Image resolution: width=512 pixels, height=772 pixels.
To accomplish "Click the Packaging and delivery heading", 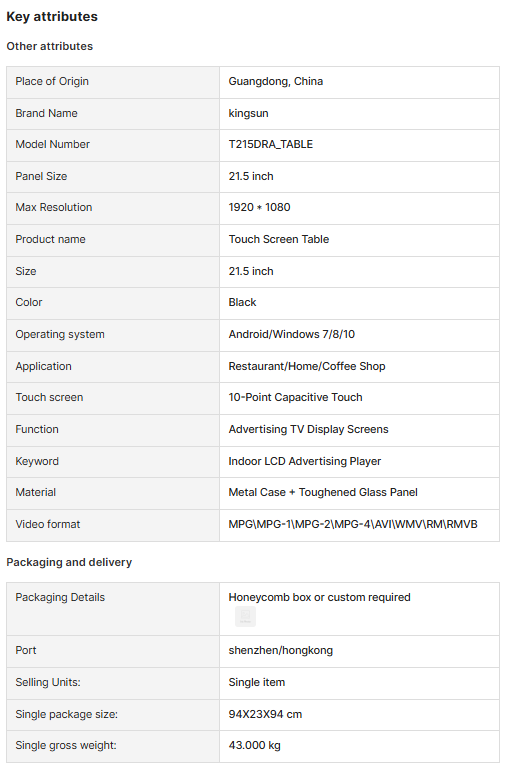I will [69, 562].
